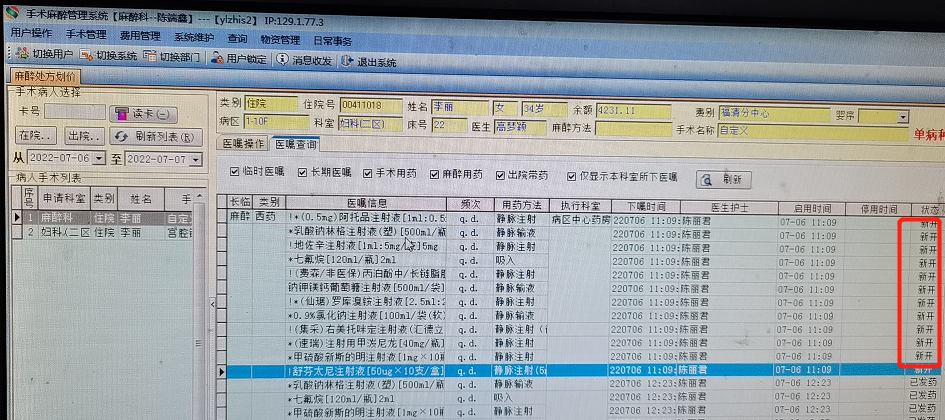
Task: Open 消息收发 messages toolbar icon
Action: [x=282, y=59]
